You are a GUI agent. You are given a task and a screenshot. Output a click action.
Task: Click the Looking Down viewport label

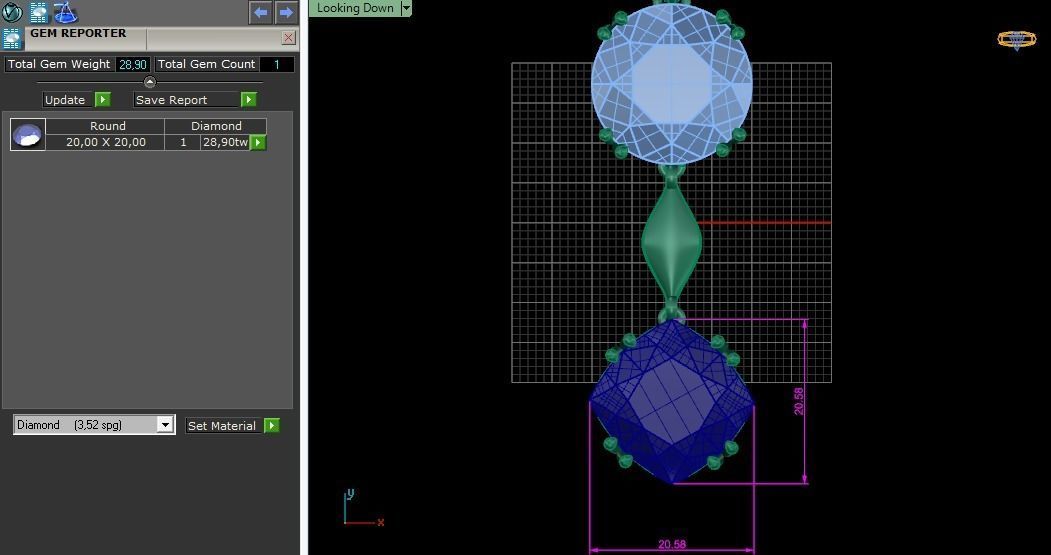click(x=355, y=8)
